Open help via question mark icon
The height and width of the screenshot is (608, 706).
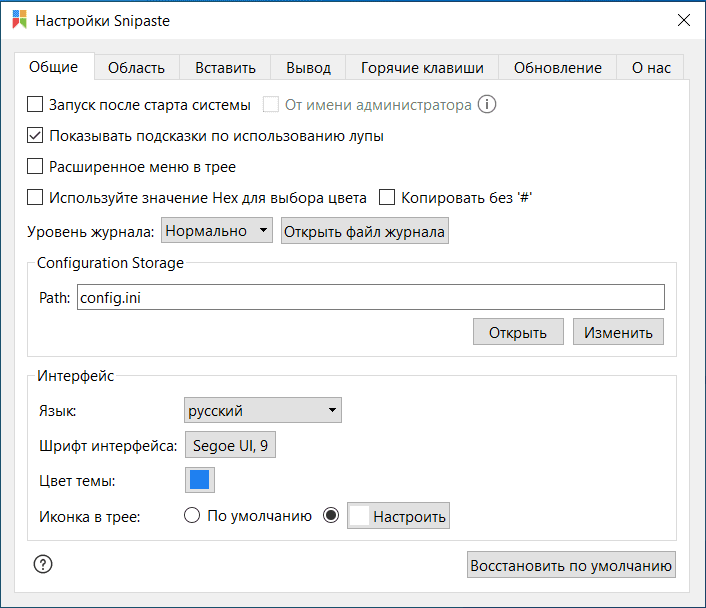[42, 564]
